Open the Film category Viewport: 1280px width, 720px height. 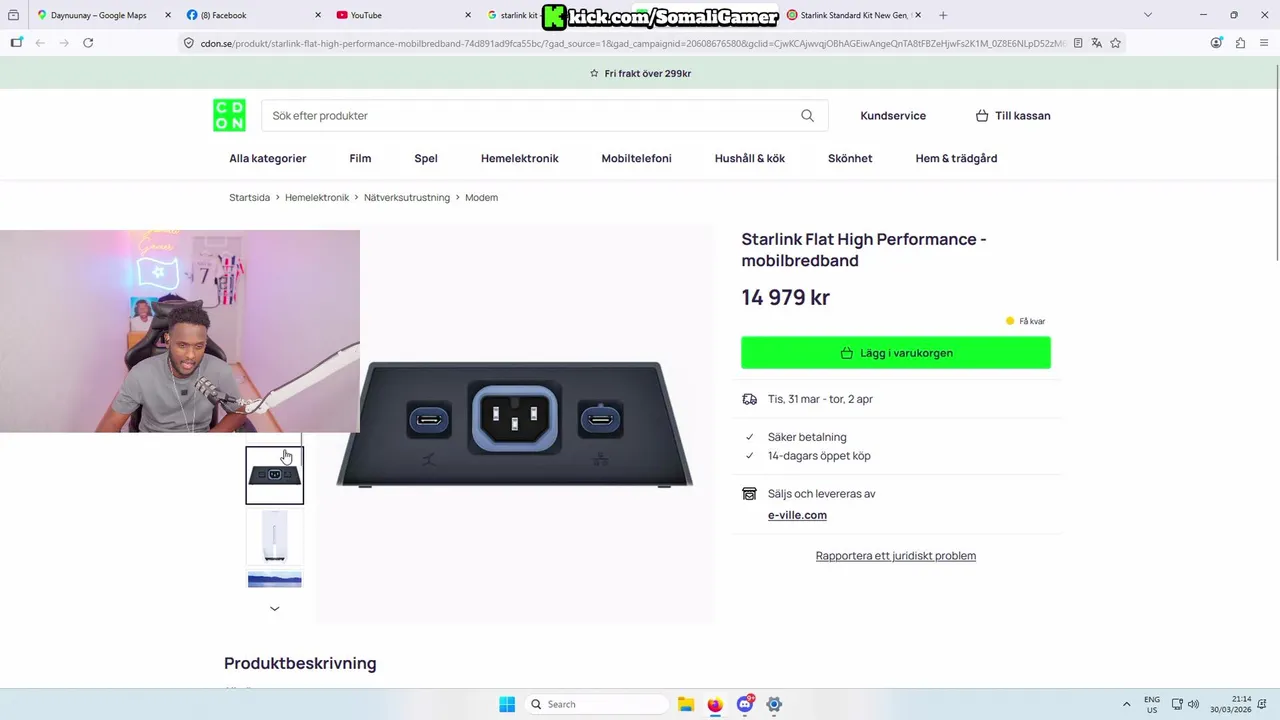coord(360,158)
